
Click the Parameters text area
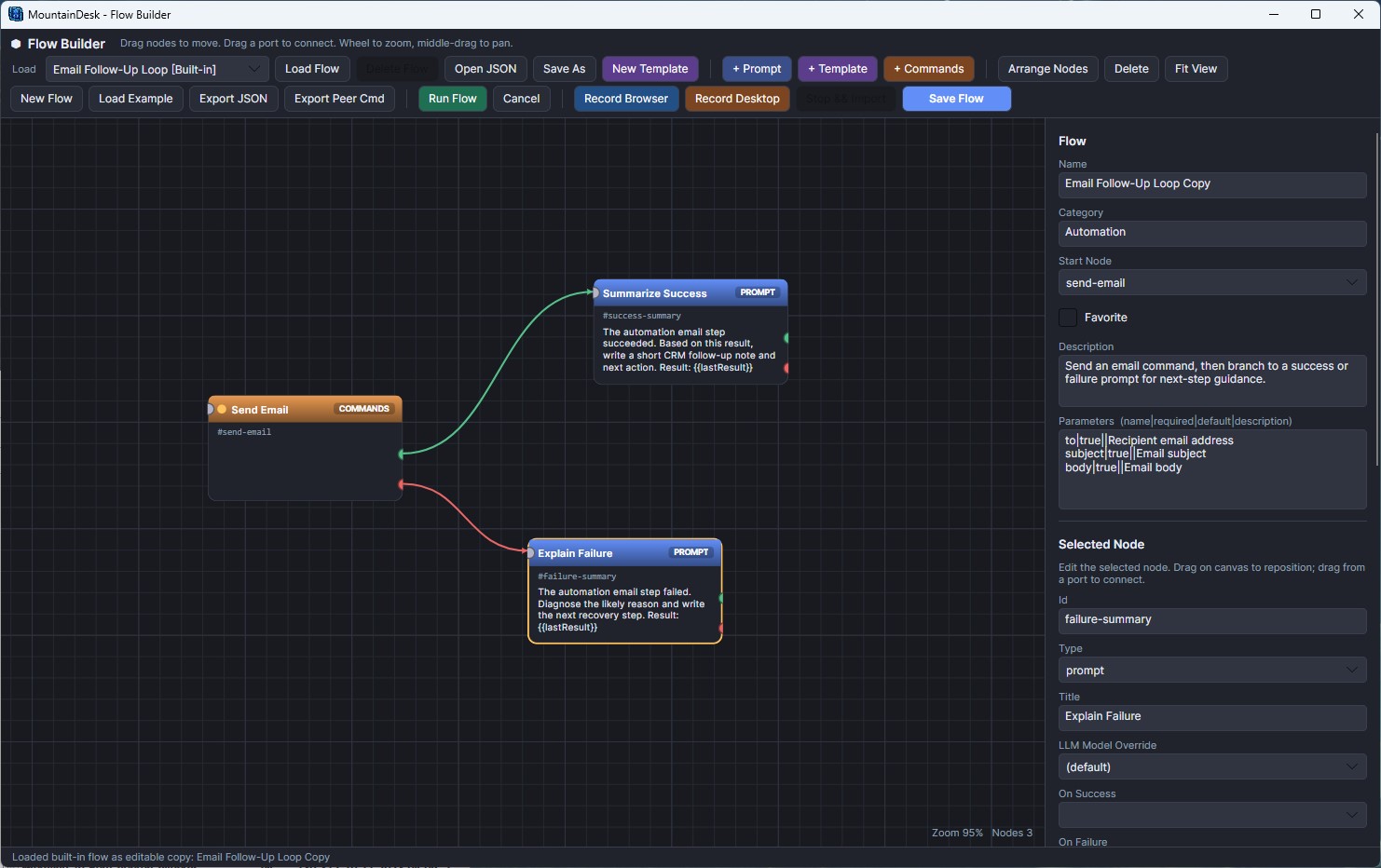(1212, 468)
